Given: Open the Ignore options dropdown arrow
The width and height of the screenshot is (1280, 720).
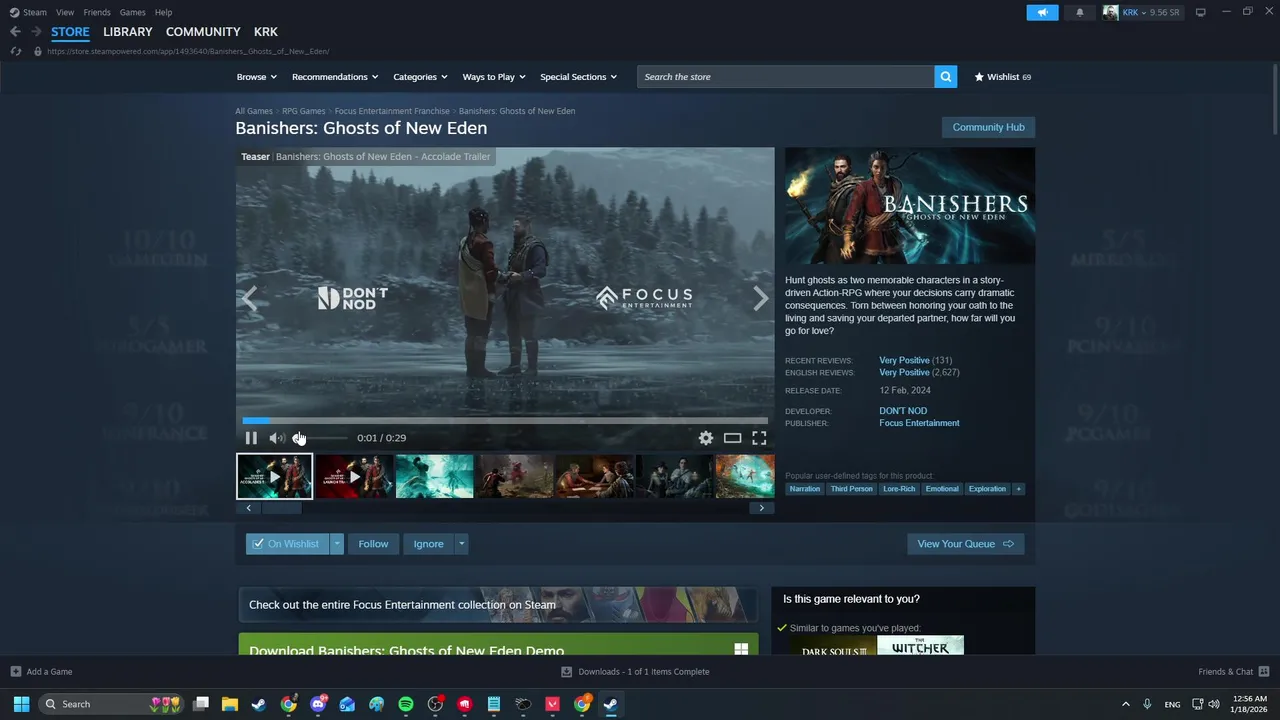Looking at the screenshot, I should coord(461,544).
